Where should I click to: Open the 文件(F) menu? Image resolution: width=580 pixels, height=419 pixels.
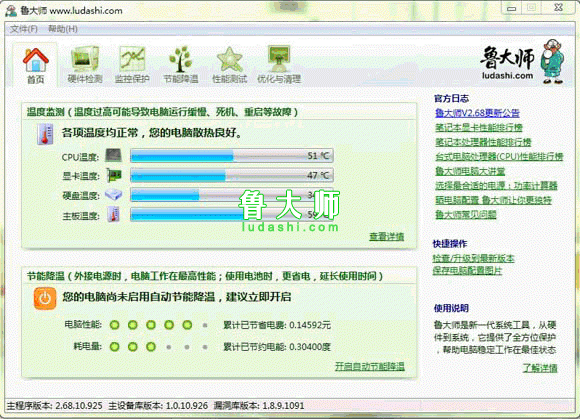[x=24, y=29]
